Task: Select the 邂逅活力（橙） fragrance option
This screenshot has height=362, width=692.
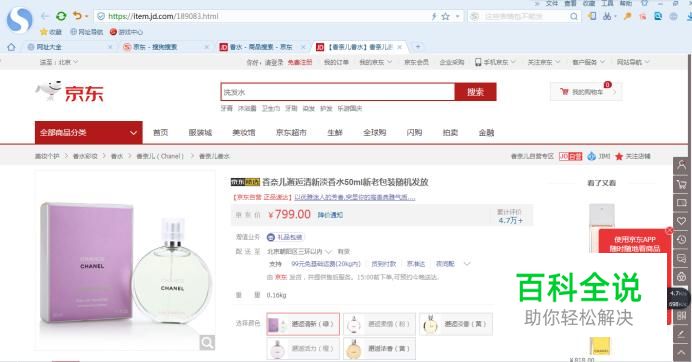Action: click(x=303, y=349)
